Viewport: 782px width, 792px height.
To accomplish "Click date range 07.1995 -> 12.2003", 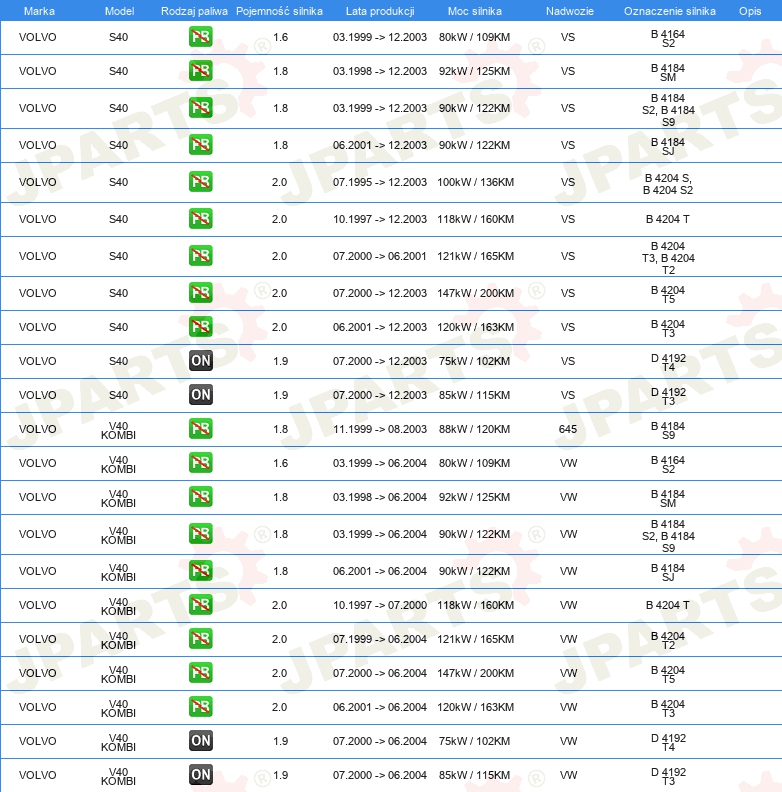I will [x=379, y=182].
